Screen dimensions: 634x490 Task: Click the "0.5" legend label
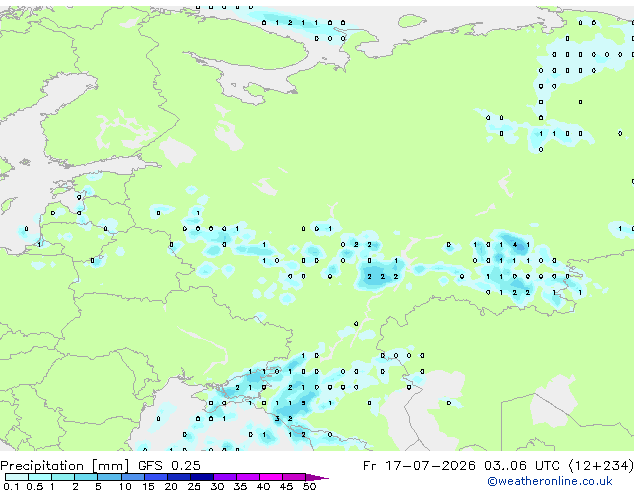point(35,486)
